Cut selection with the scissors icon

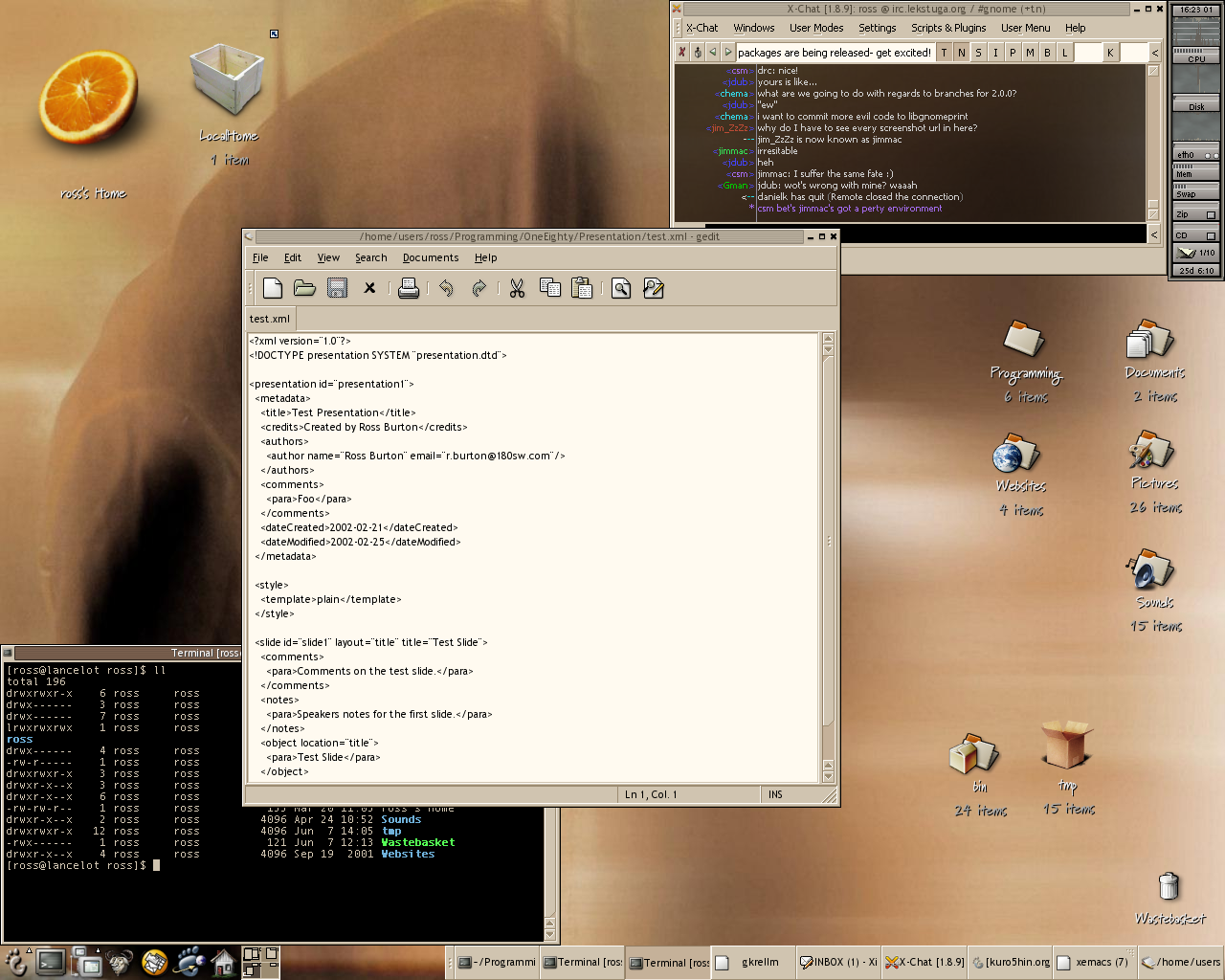[517, 288]
